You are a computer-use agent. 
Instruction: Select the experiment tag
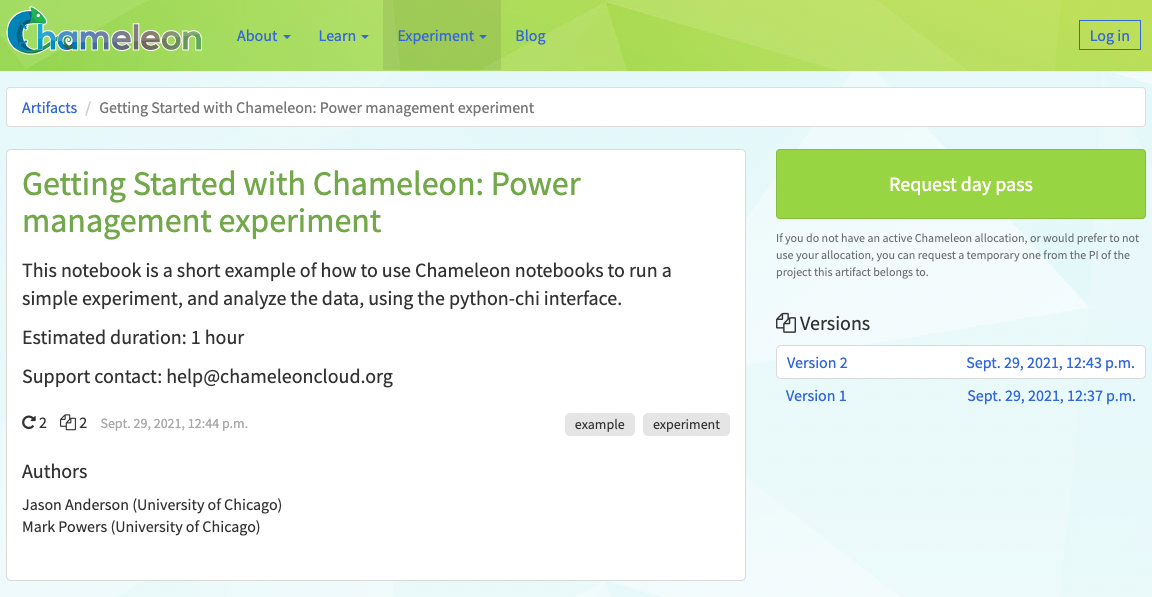click(686, 424)
